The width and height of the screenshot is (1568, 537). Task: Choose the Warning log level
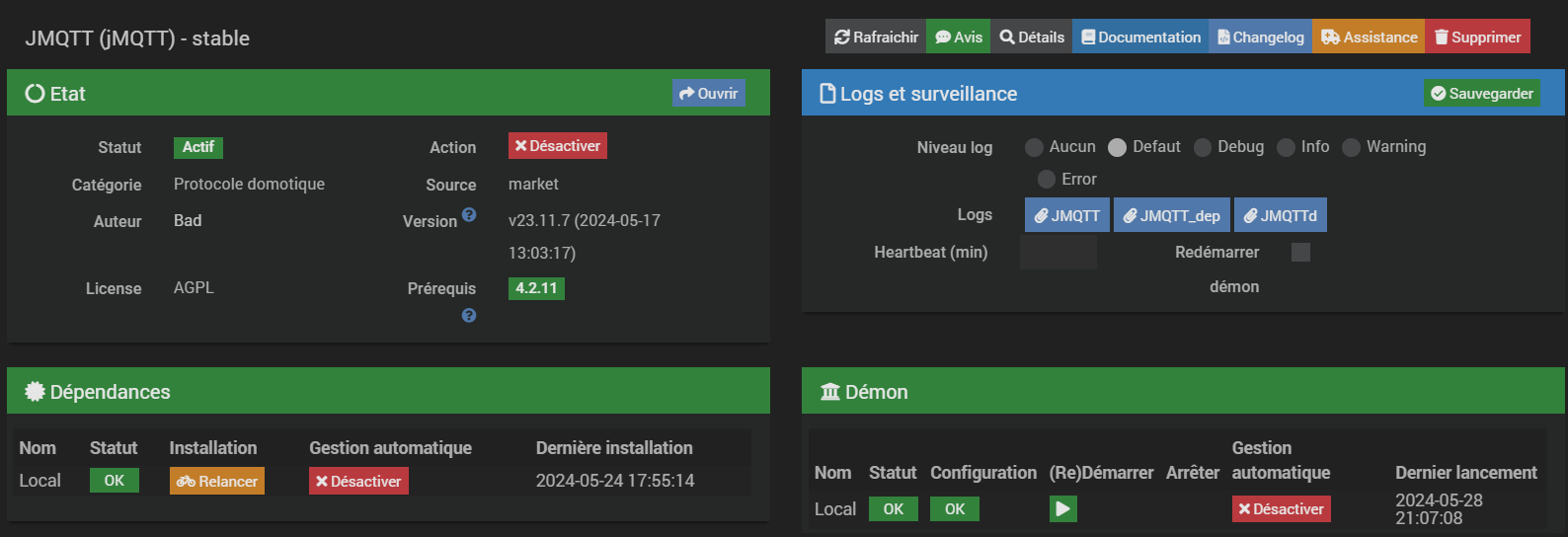[x=1351, y=147]
